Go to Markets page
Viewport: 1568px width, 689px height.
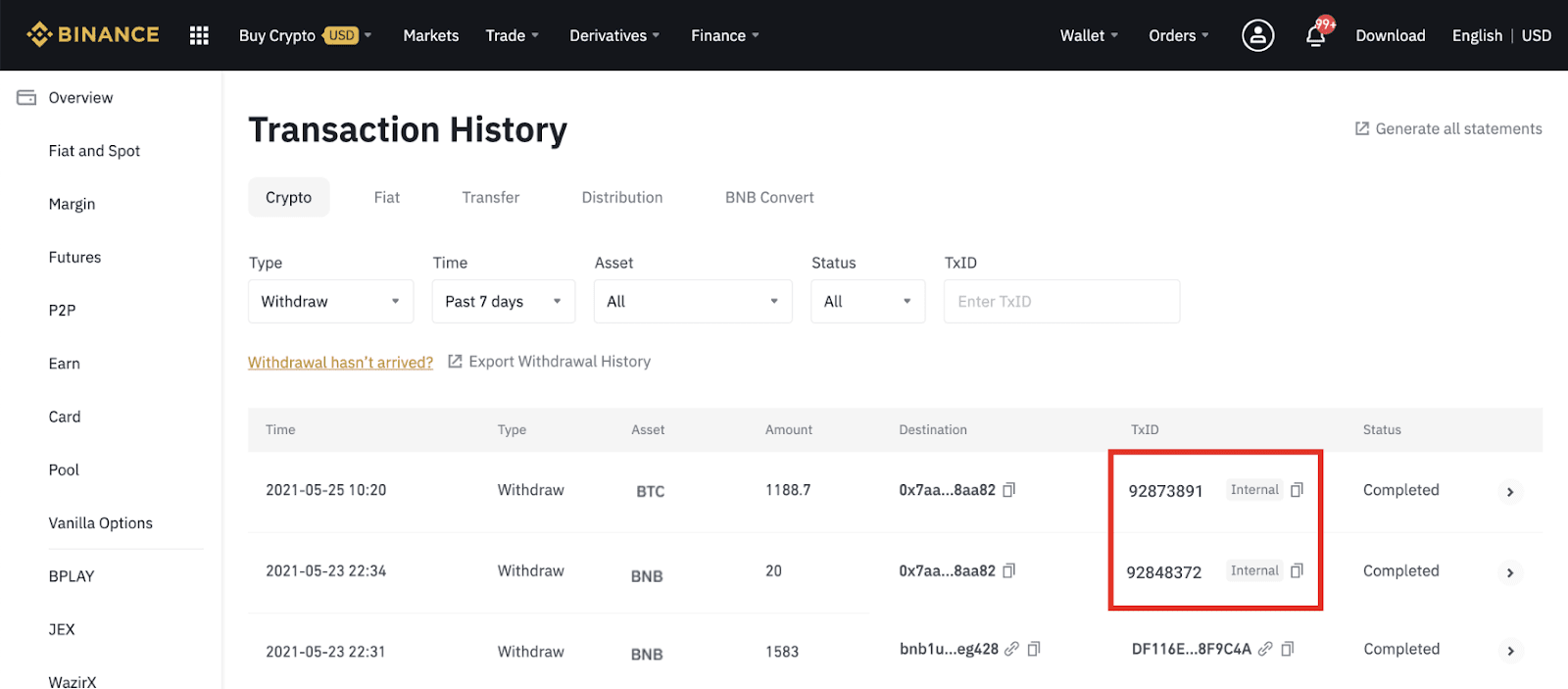431,35
